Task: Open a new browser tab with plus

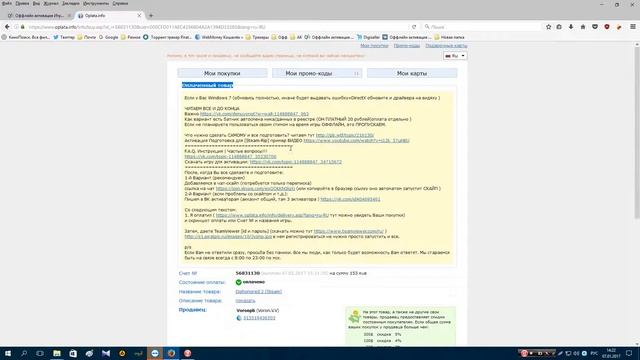Action: pyautogui.click(x=151, y=16)
